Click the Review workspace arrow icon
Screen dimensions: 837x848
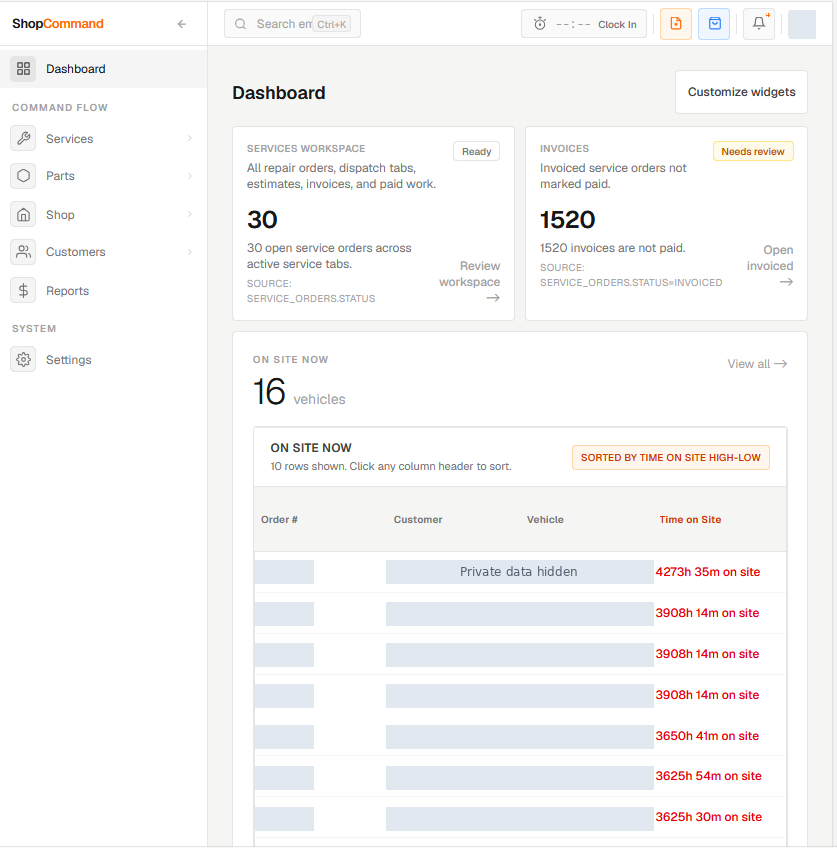pos(493,298)
